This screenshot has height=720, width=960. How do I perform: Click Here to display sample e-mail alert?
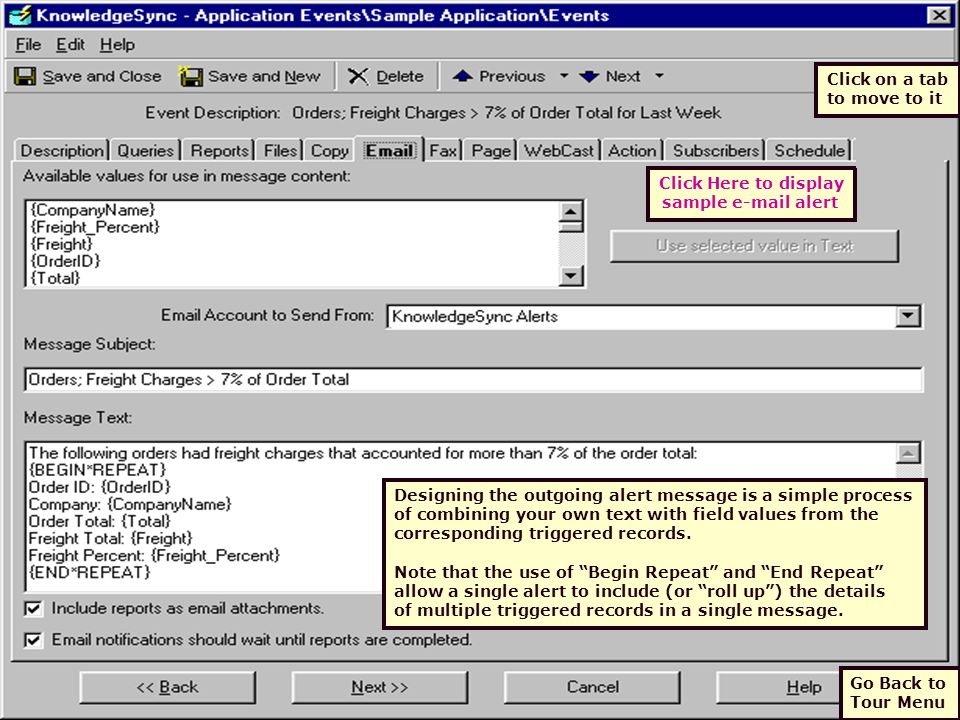pos(751,193)
